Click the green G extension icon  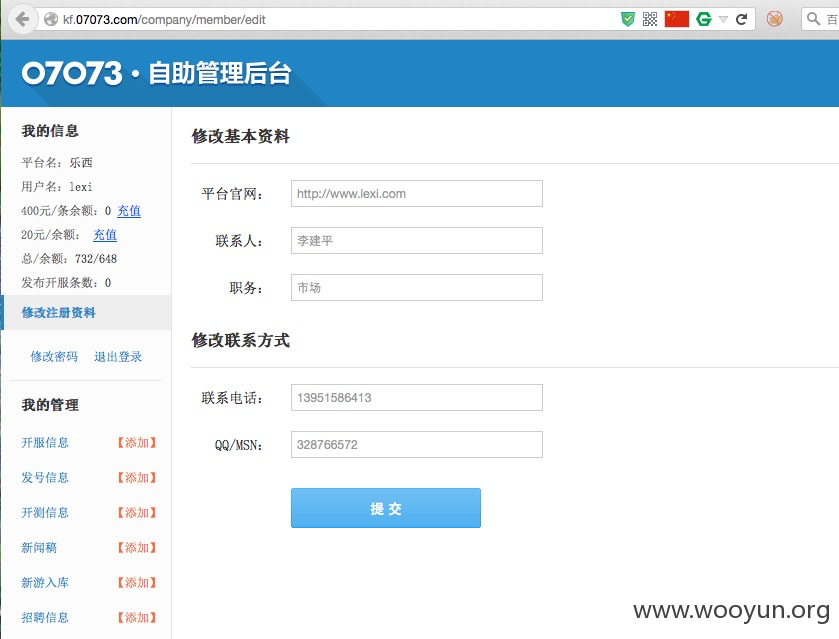tap(704, 19)
